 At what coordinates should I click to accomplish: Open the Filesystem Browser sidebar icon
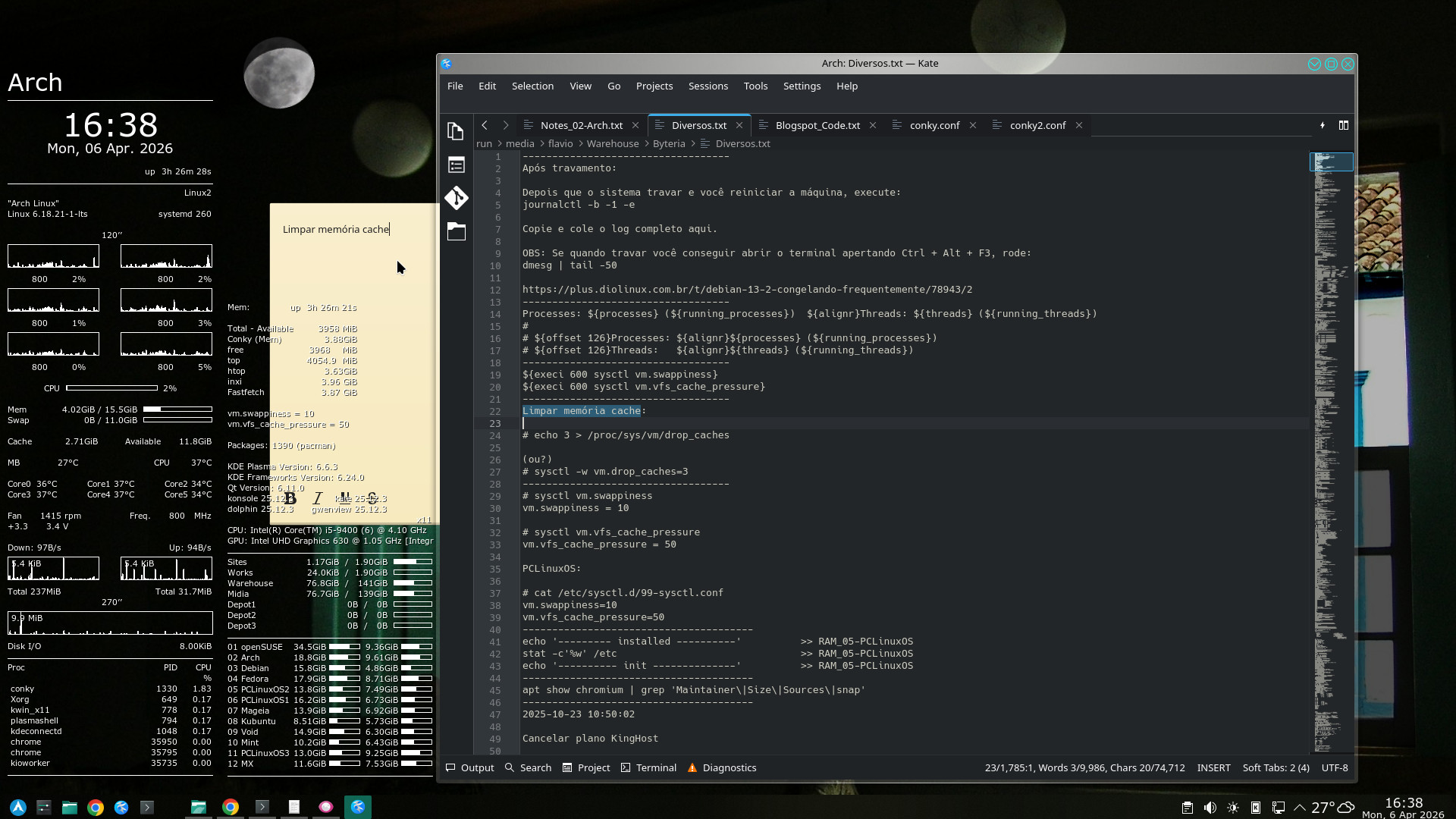click(x=456, y=231)
